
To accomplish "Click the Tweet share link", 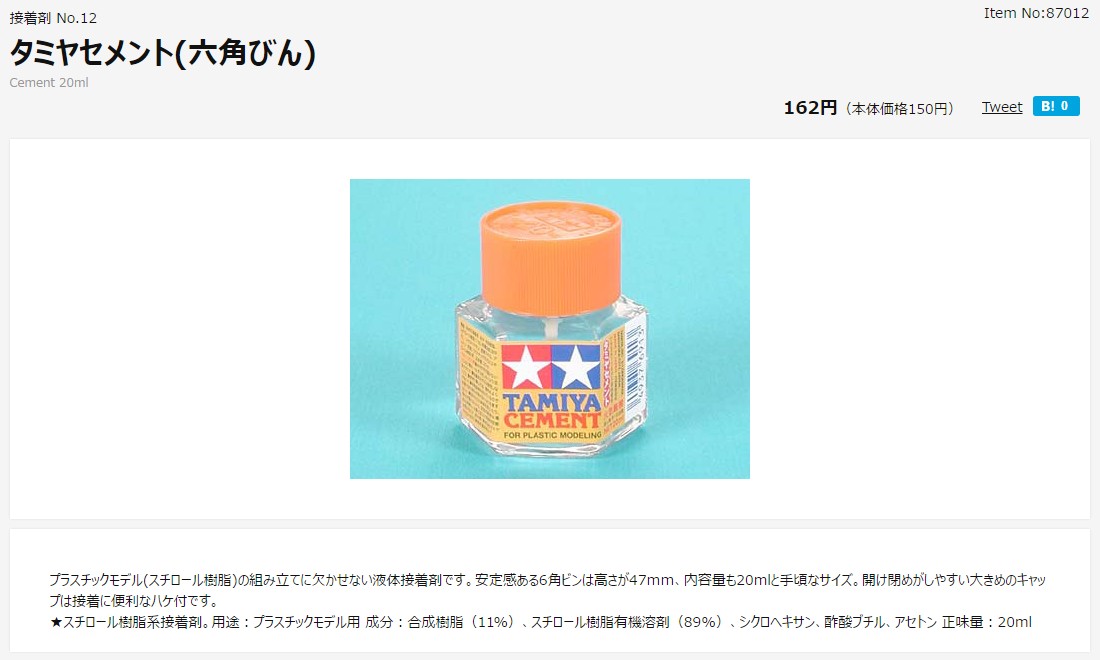I will (x=1001, y=107).
